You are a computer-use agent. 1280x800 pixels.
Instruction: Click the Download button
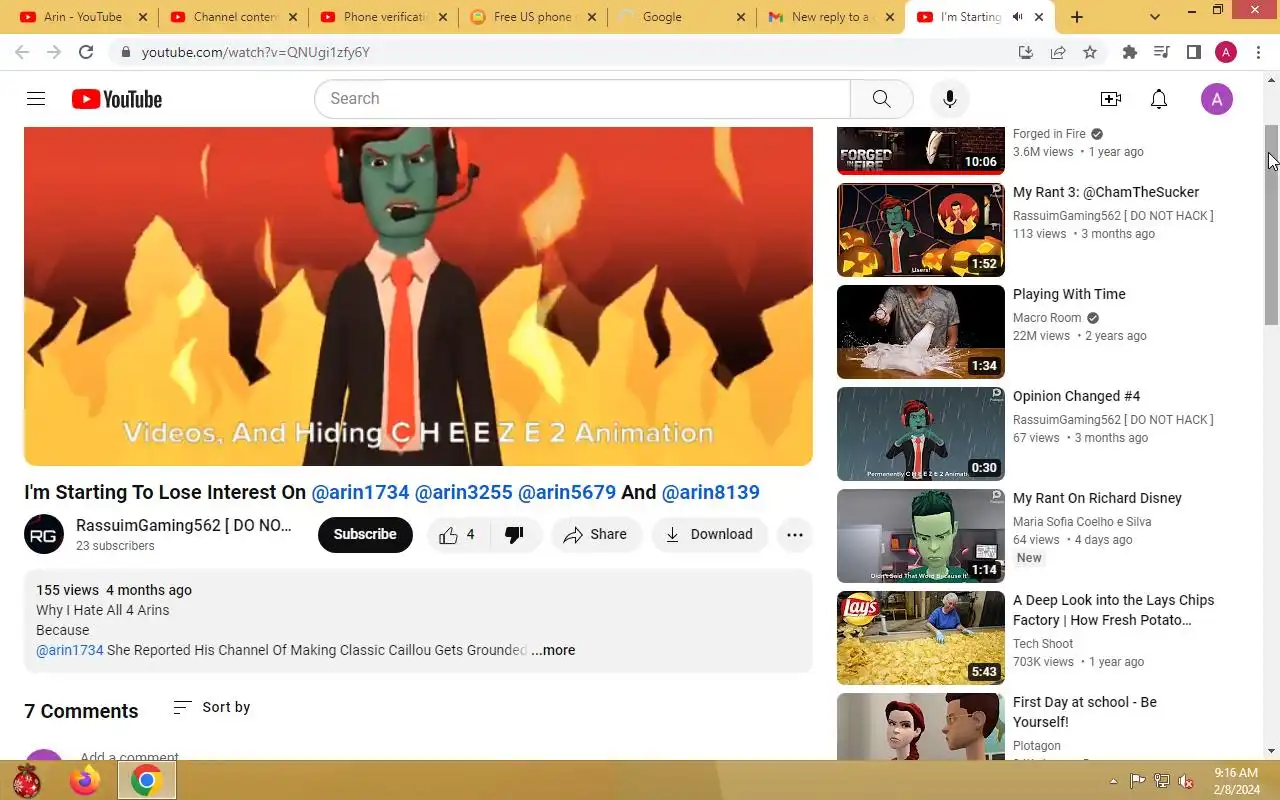(709, 534)
